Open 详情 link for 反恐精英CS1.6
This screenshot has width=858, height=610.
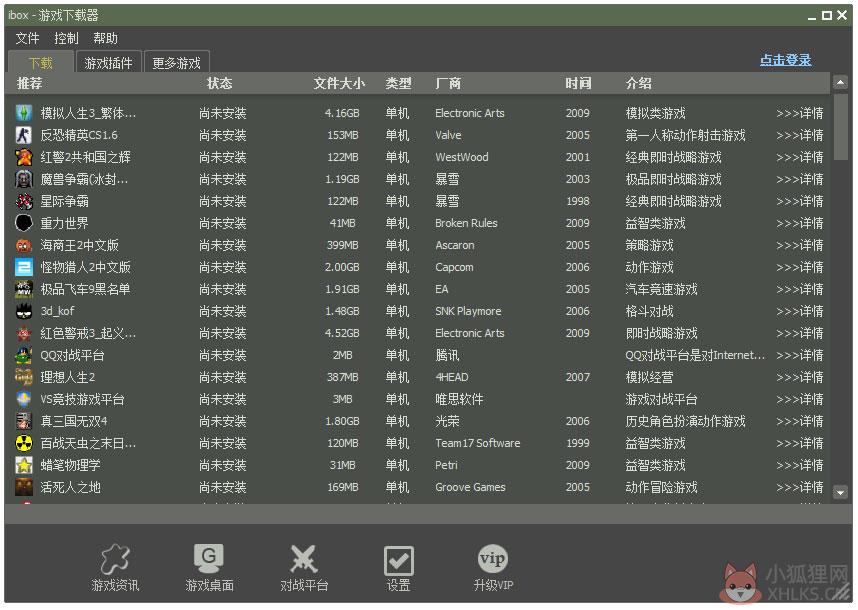click(x=799, y=135)
